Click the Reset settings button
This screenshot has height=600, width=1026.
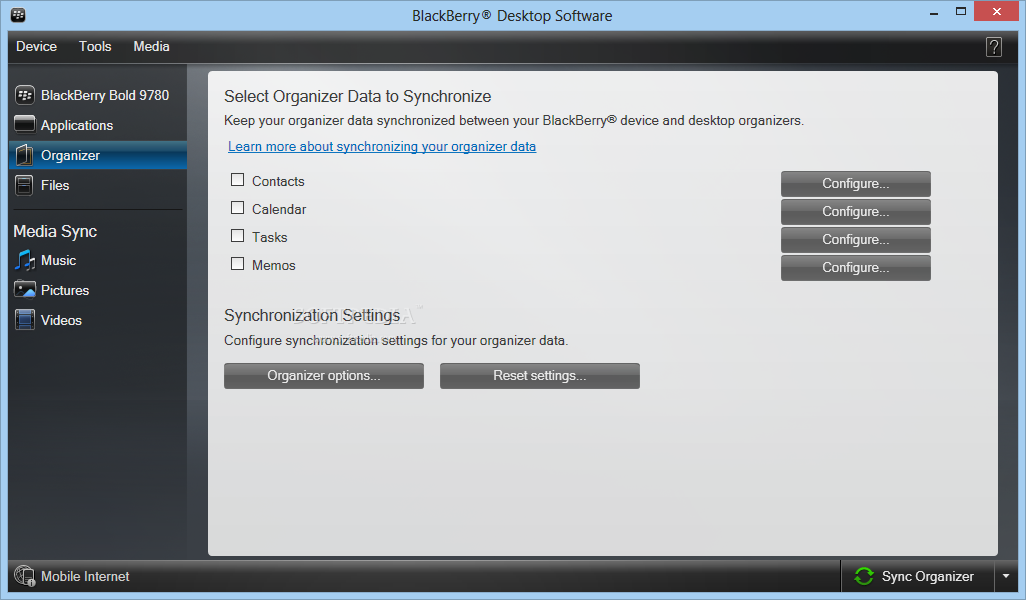point(540,376)
